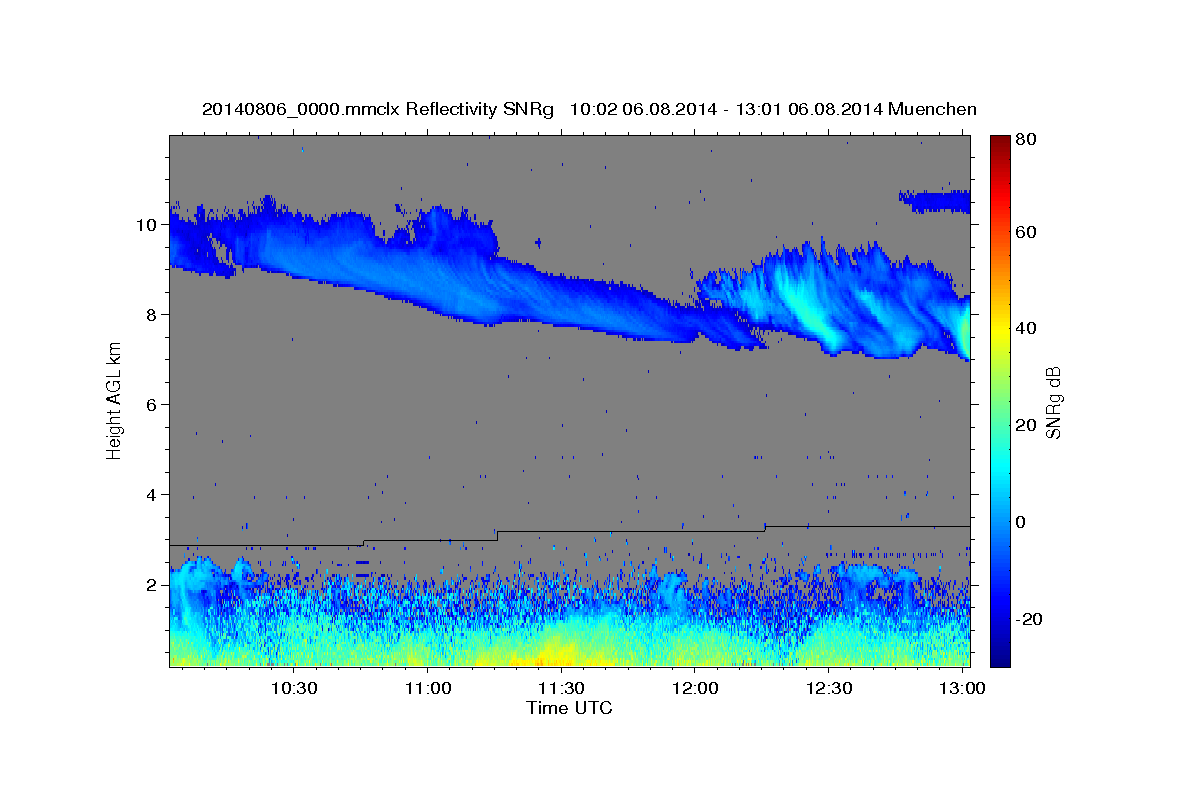Click the 'Height AGL km' axis label

pos(115,401)
